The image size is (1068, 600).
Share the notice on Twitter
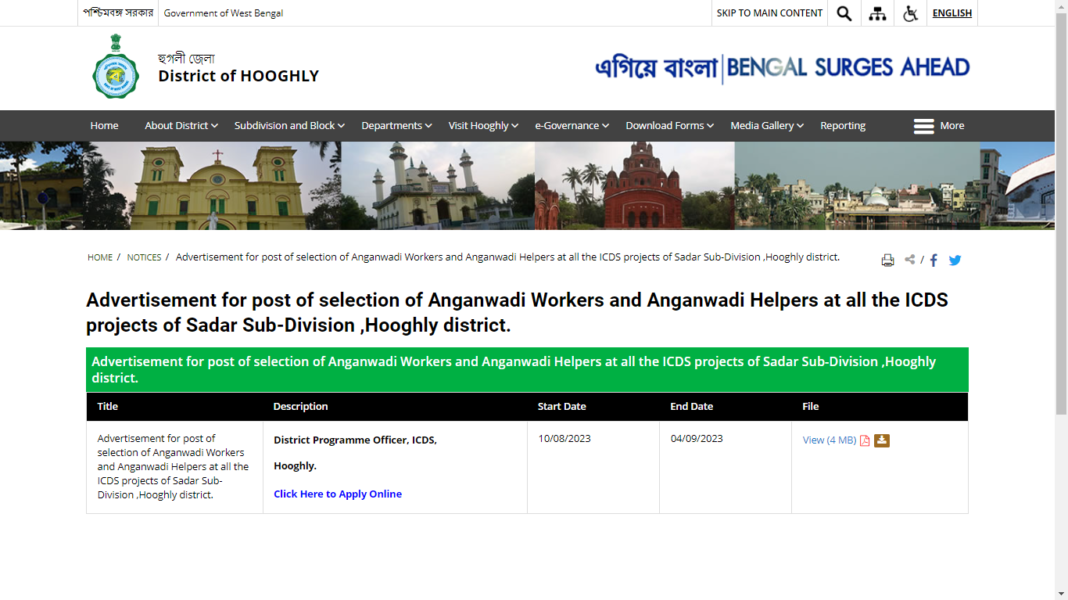[x=955, y=260]
